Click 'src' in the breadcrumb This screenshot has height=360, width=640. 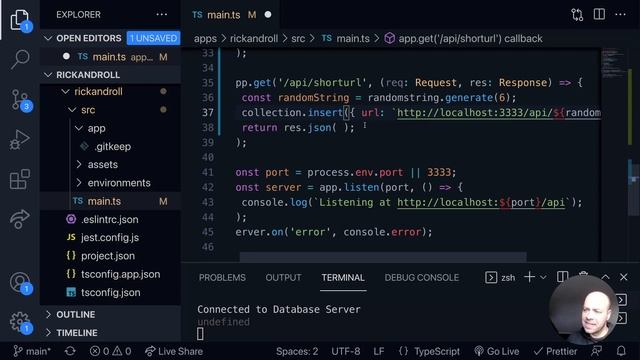coord(298,39)
